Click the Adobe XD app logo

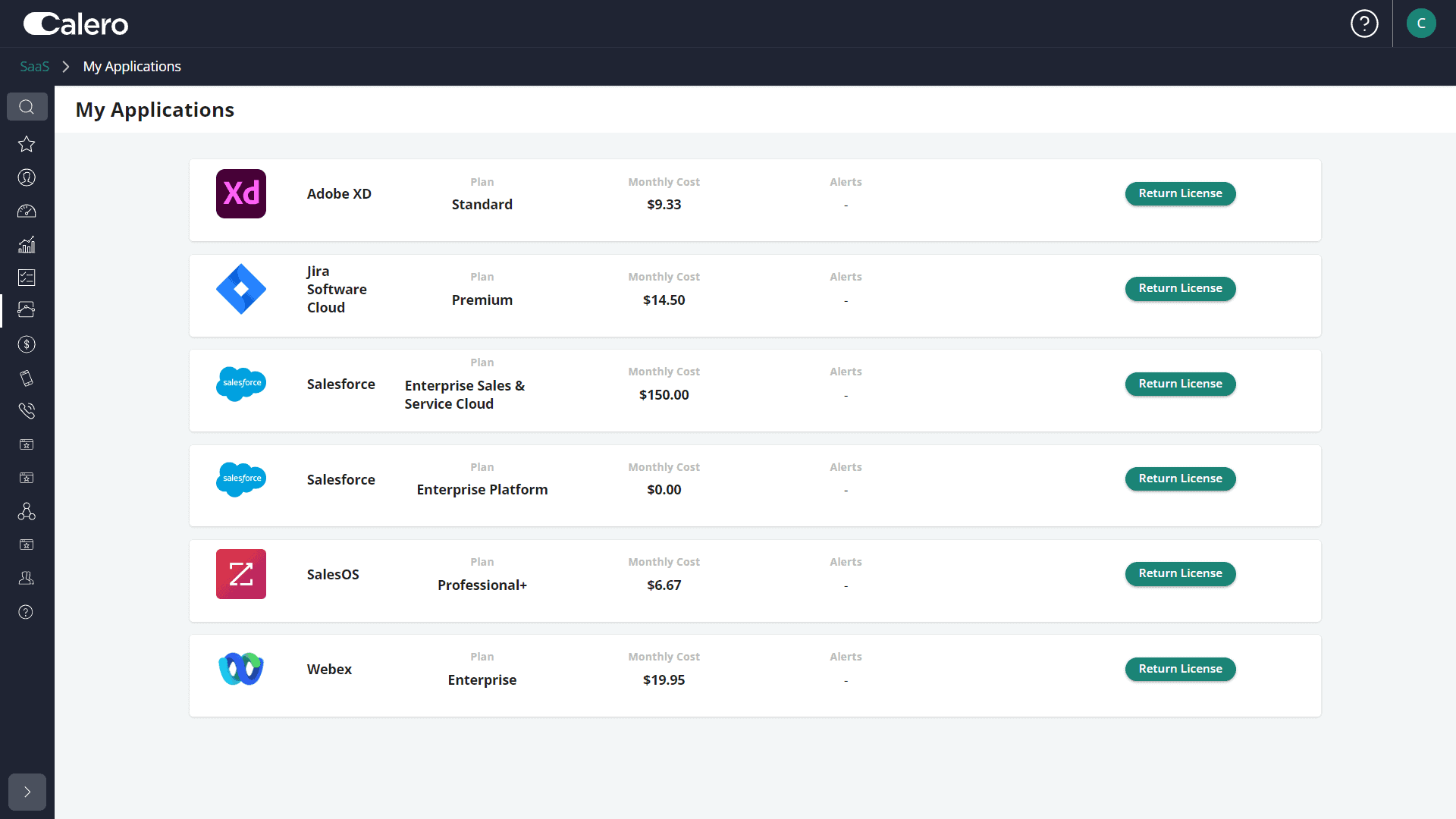pos(241,193)
